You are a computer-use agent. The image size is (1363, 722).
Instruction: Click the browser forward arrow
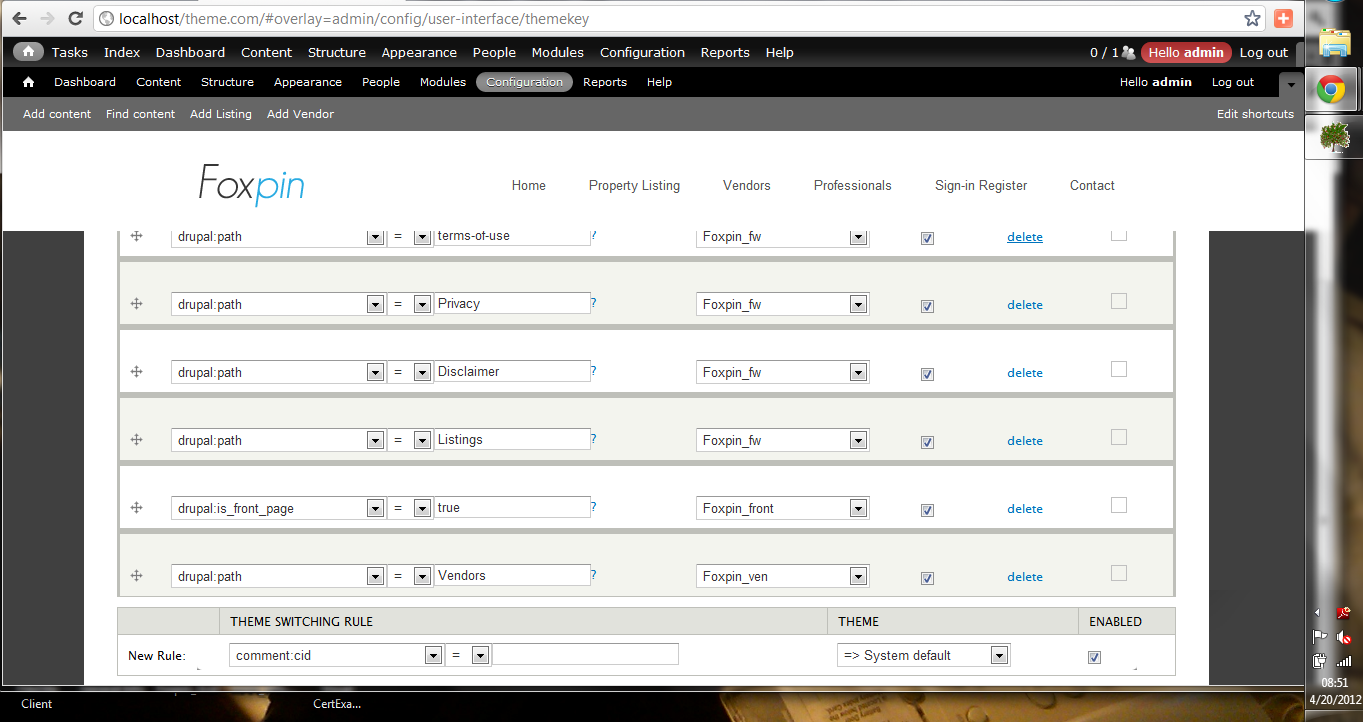point(47,18)
